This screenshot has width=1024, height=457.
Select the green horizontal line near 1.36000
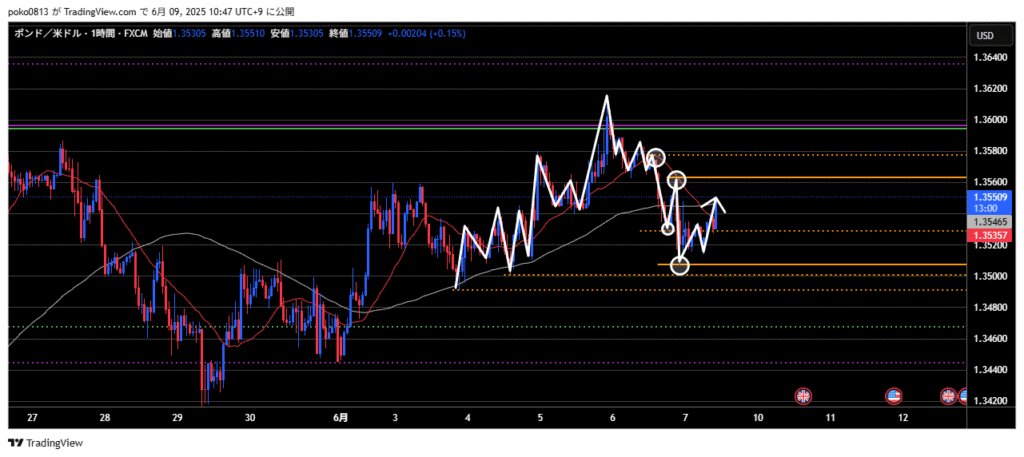pos(300,128)
